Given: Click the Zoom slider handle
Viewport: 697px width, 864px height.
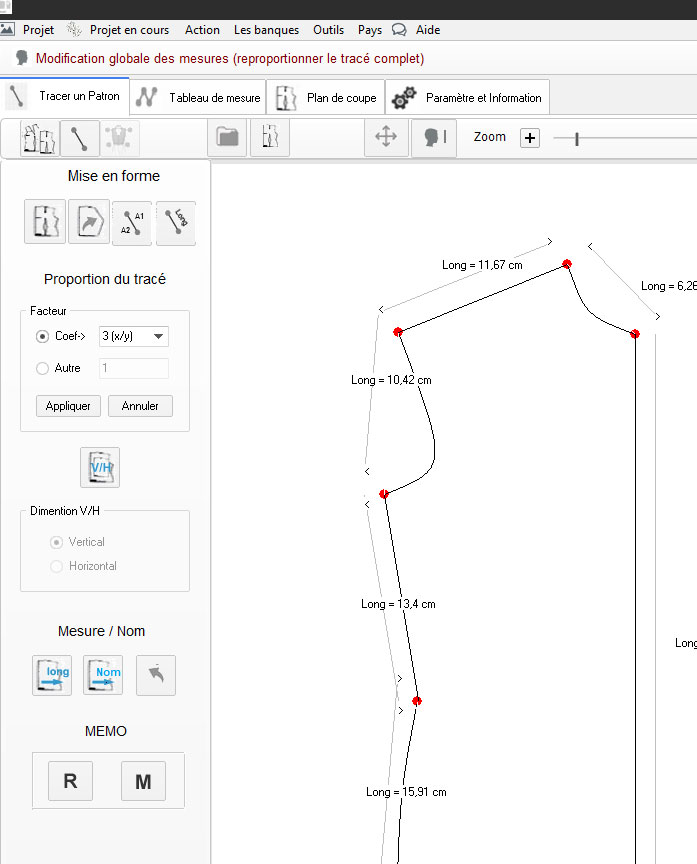Looking at the screenshot, I should 577,138.
